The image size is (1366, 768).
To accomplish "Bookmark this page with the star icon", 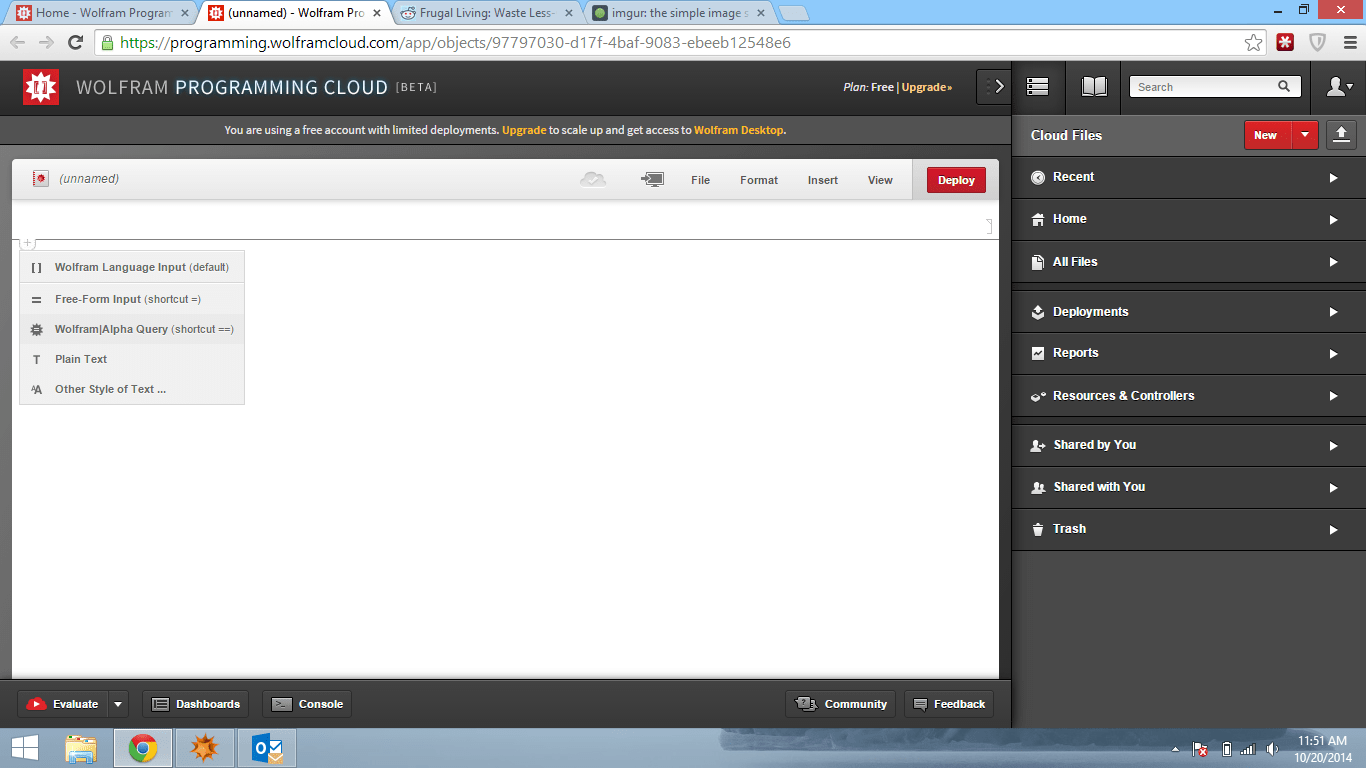I will (1253, 42).
